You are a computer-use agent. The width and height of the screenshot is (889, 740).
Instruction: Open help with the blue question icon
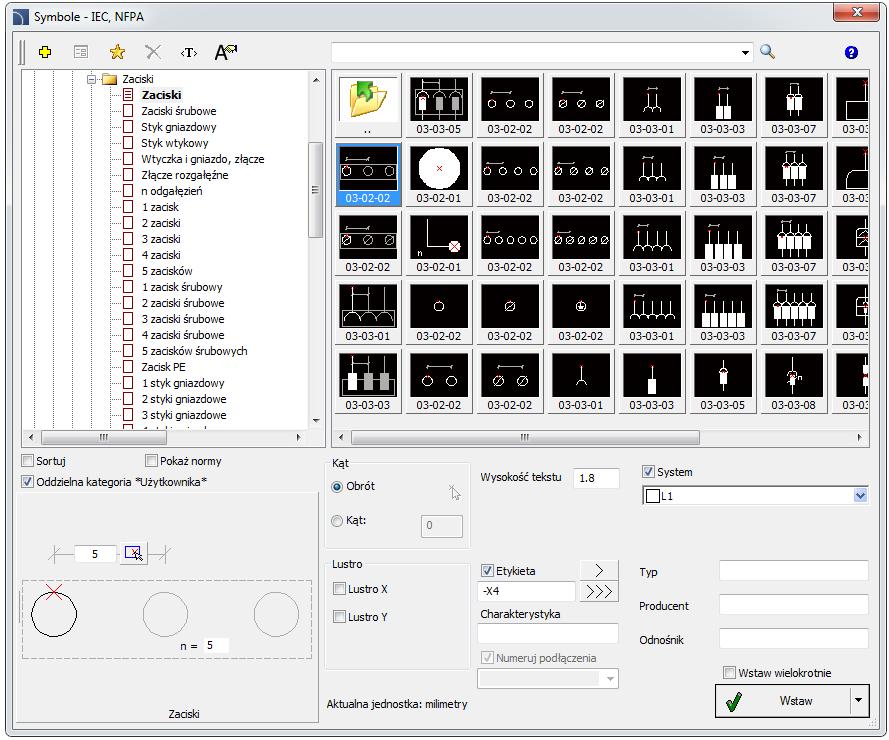point(851,52)
